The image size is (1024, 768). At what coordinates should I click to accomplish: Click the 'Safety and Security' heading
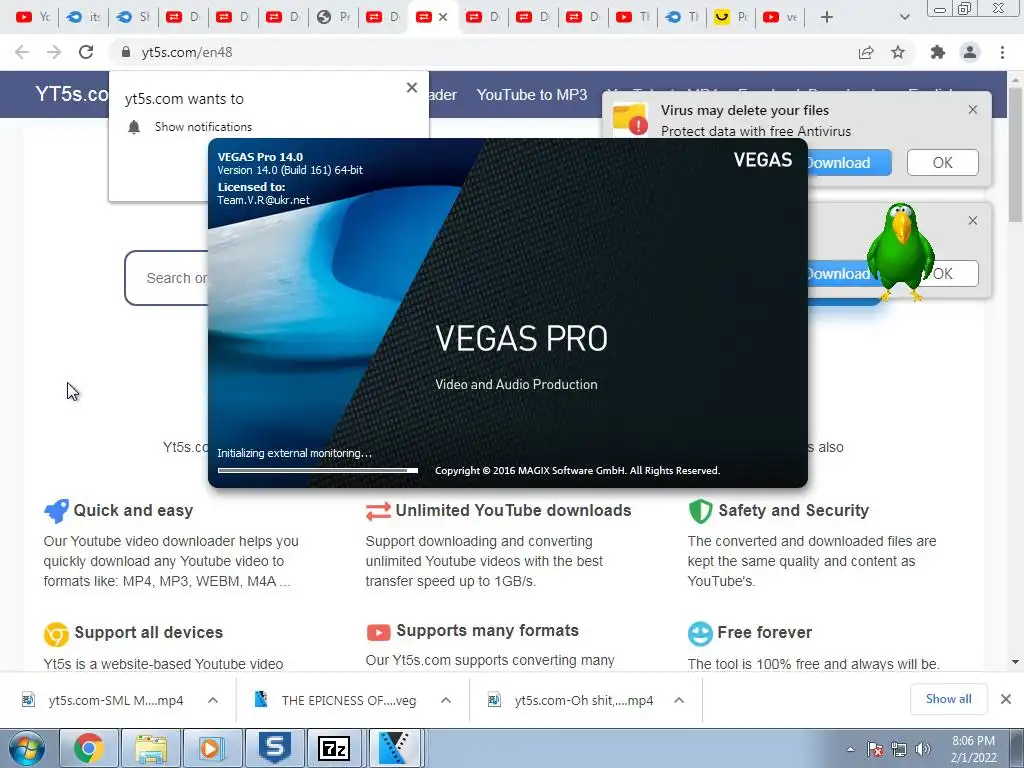pos(793,511)
